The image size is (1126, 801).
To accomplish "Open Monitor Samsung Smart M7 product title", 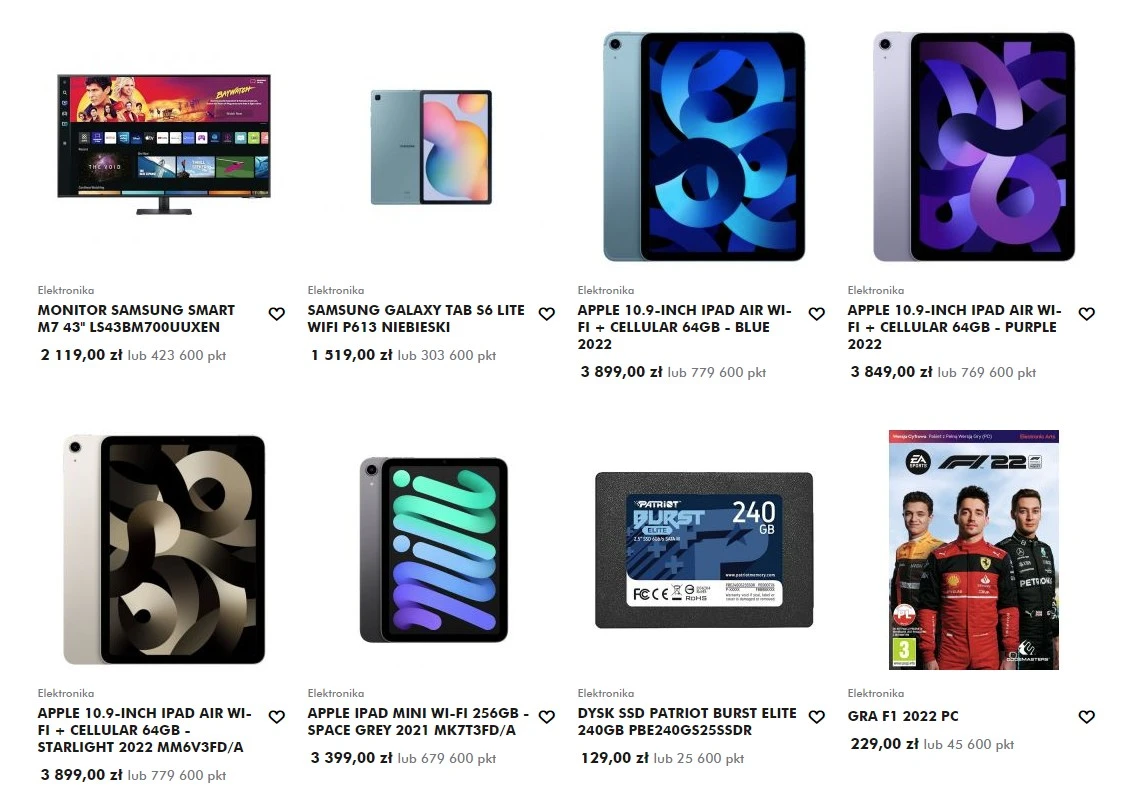I will pyautogui.click(x=136, y=318).
